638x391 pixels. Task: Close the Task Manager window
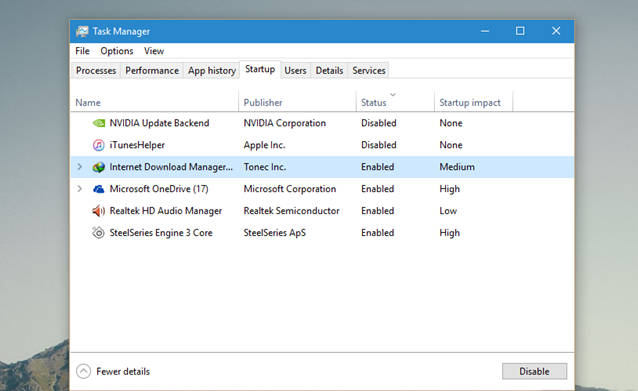pyautogui.click(x=556, y=31)
